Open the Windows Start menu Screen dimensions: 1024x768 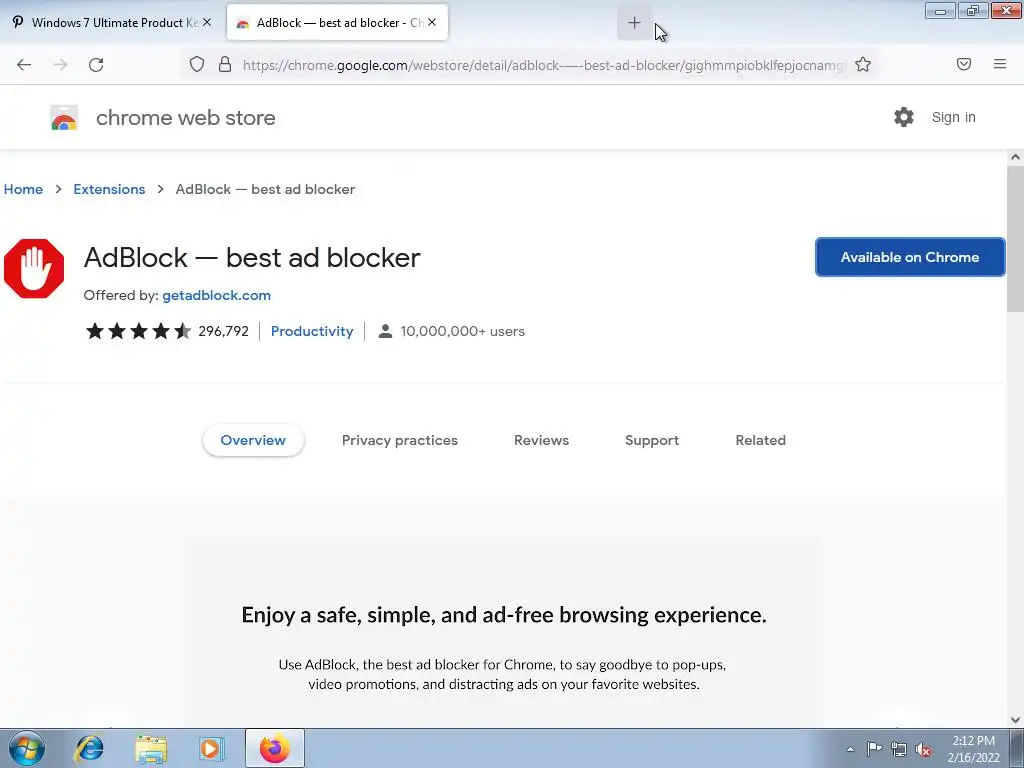(27, 748)
